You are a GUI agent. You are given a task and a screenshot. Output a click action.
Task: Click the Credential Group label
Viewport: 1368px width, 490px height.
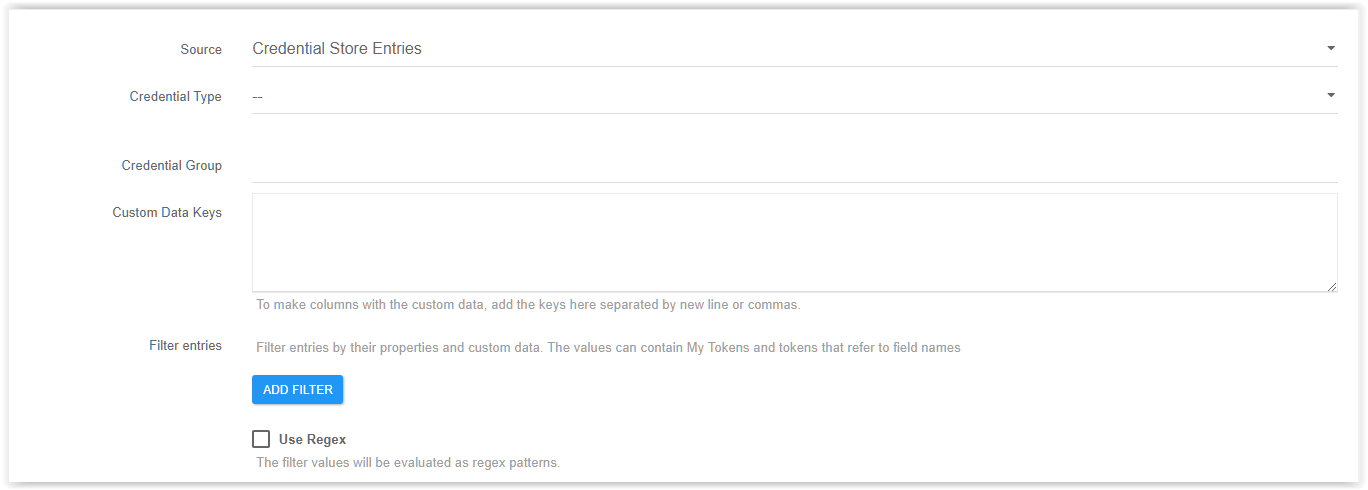[x=172, y=165]
